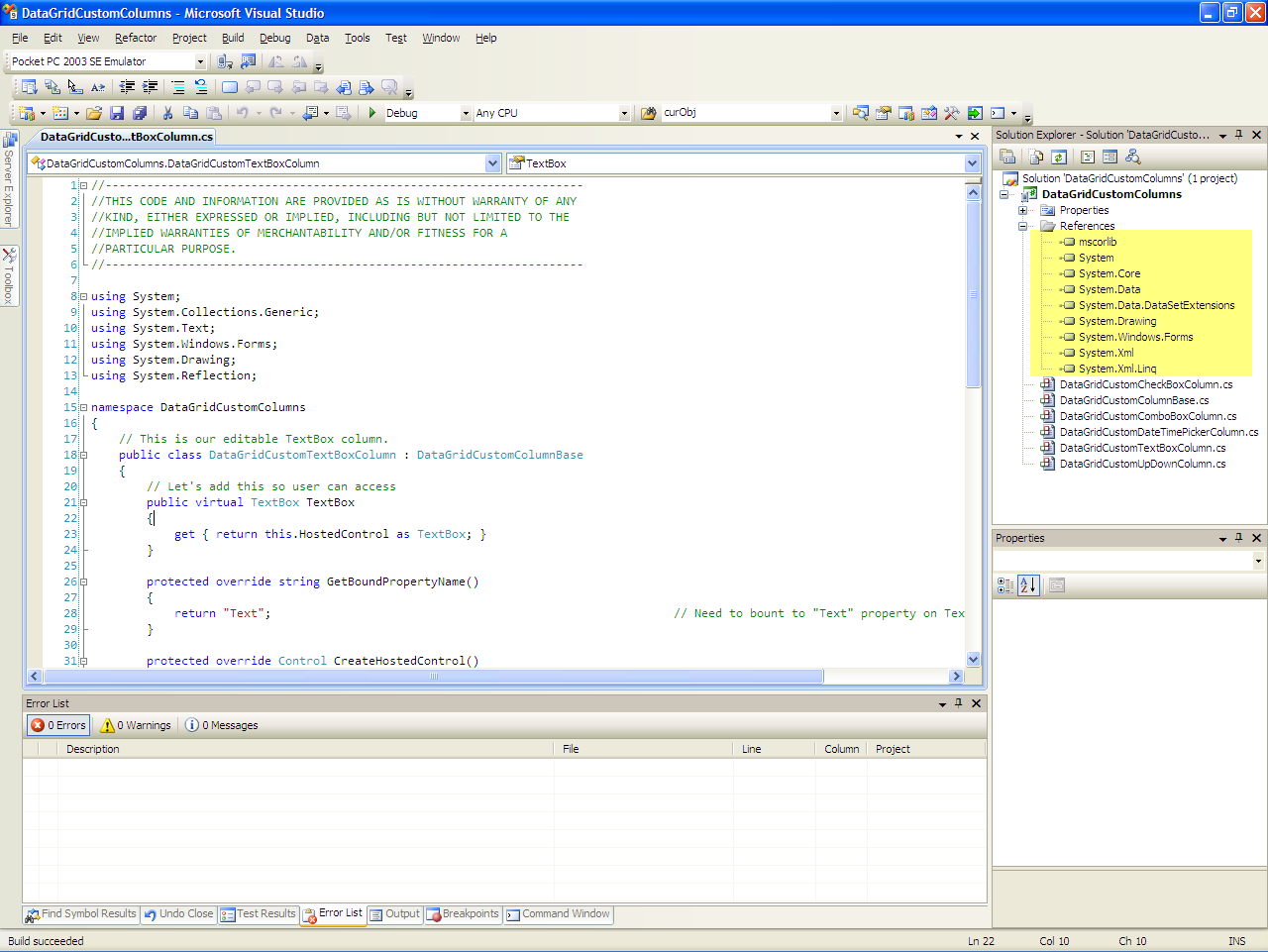This screenshot has width=1268, height=952.
Task: Open the Debug configuration dropdown
Action: pos(466,114)
